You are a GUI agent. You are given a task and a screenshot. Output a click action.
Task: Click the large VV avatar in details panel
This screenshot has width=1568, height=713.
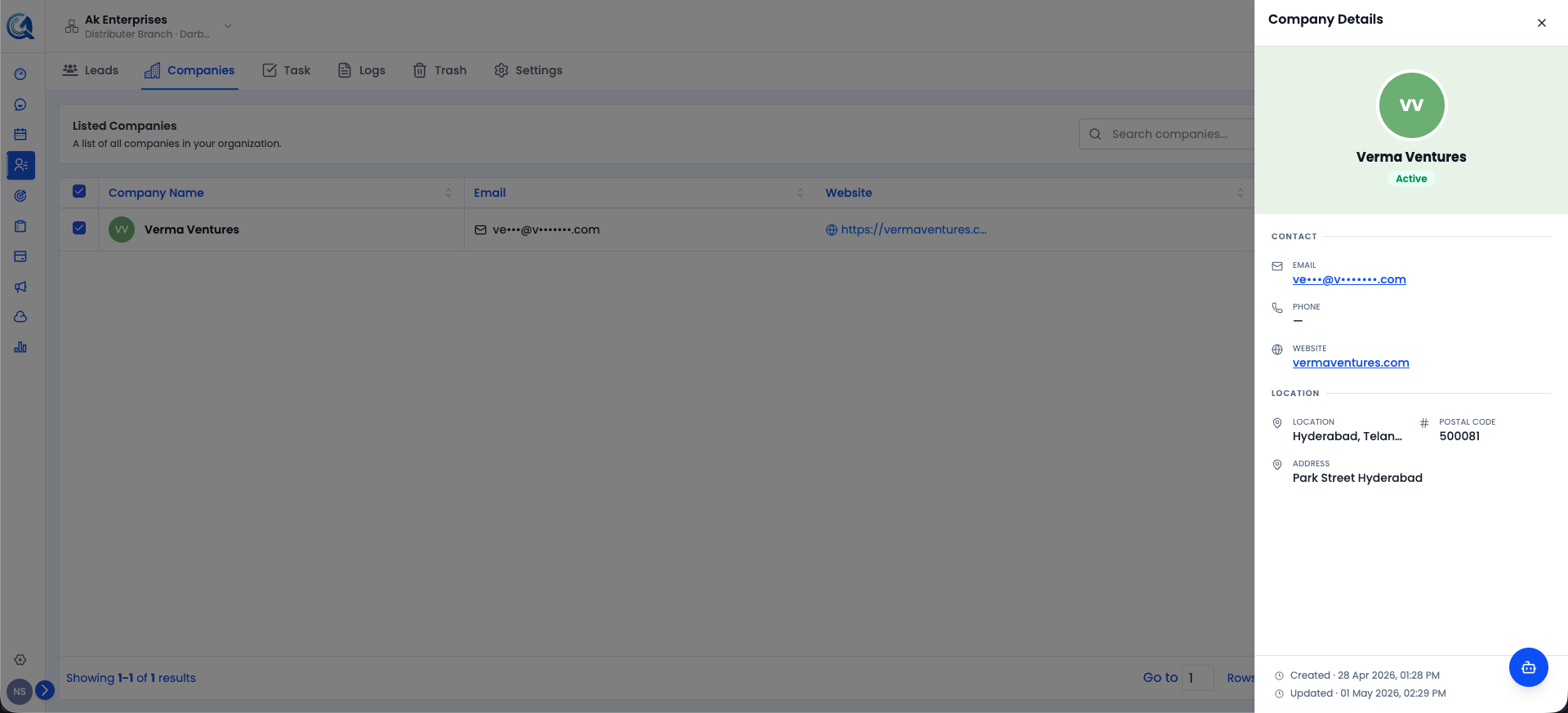[x=1411, y=105]
